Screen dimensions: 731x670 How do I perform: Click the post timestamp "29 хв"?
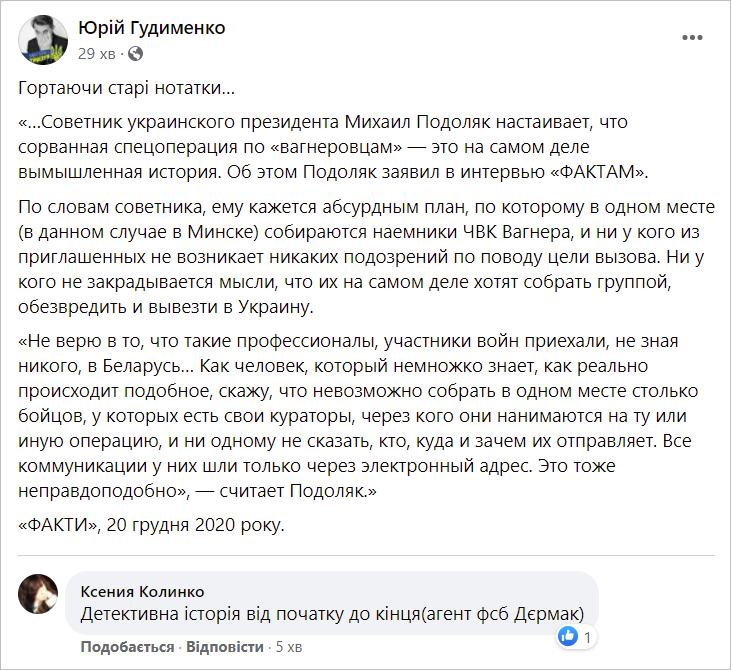(x=101, y=53)
